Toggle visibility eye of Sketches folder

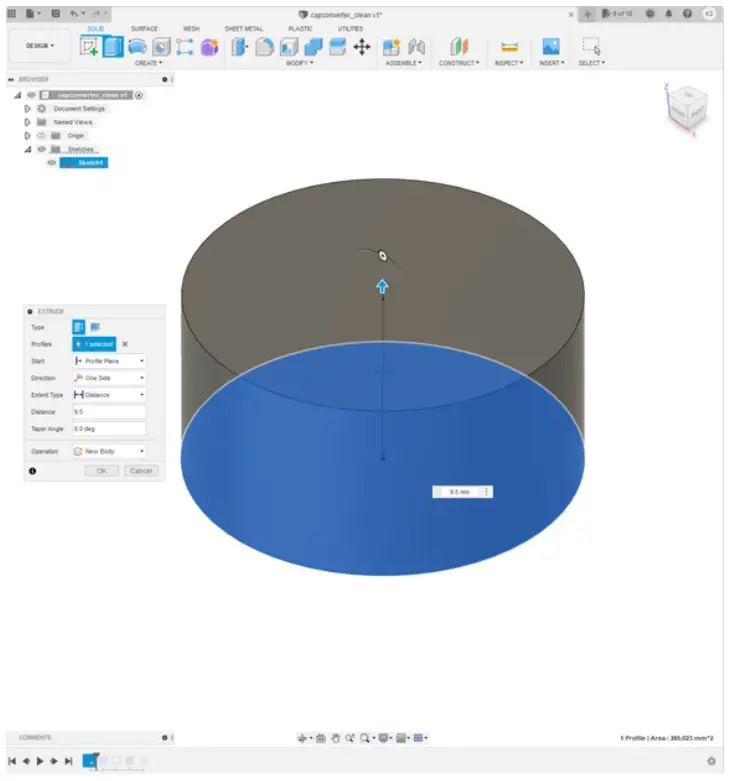point(42,149)
